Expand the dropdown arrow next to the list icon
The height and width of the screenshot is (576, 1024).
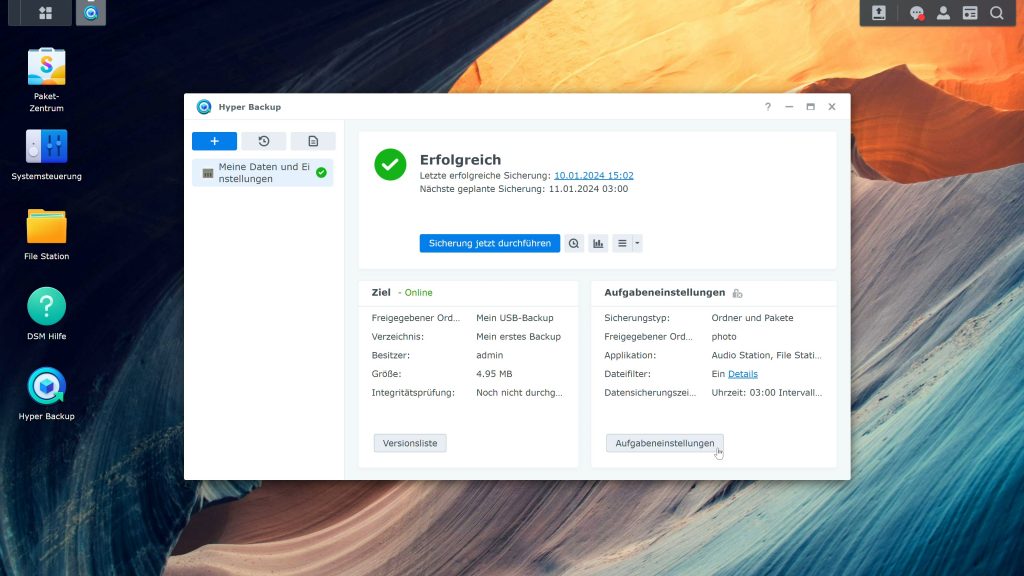[x=639, y=243]
